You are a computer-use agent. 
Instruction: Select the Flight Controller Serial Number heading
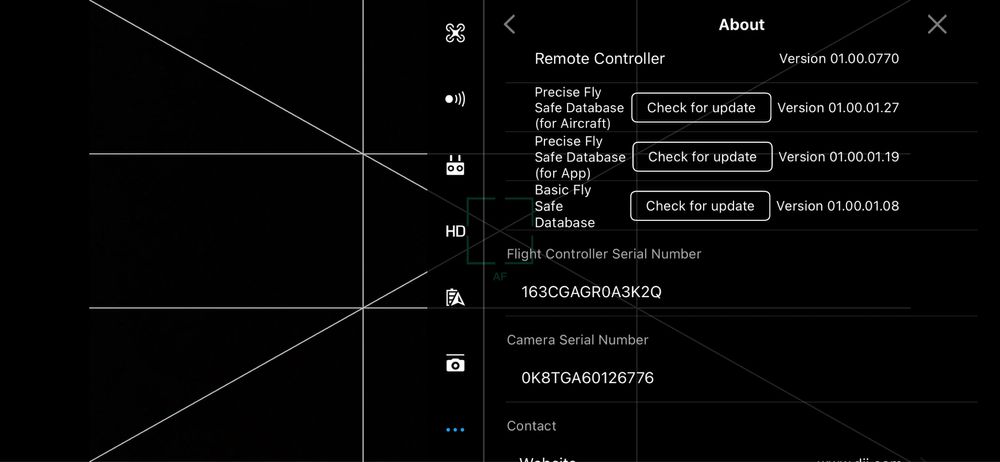604,254
